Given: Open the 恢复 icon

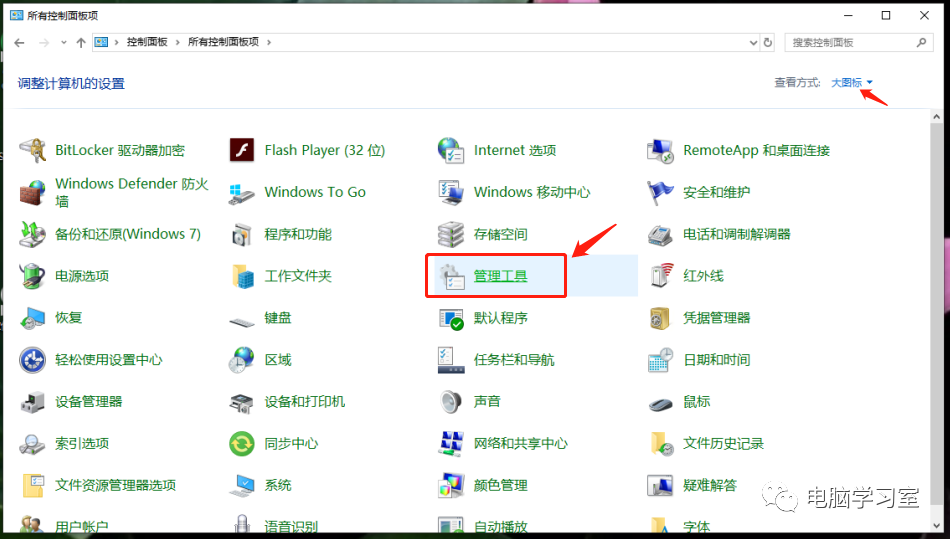Looking at the screenshot, I should coord(33,318).
